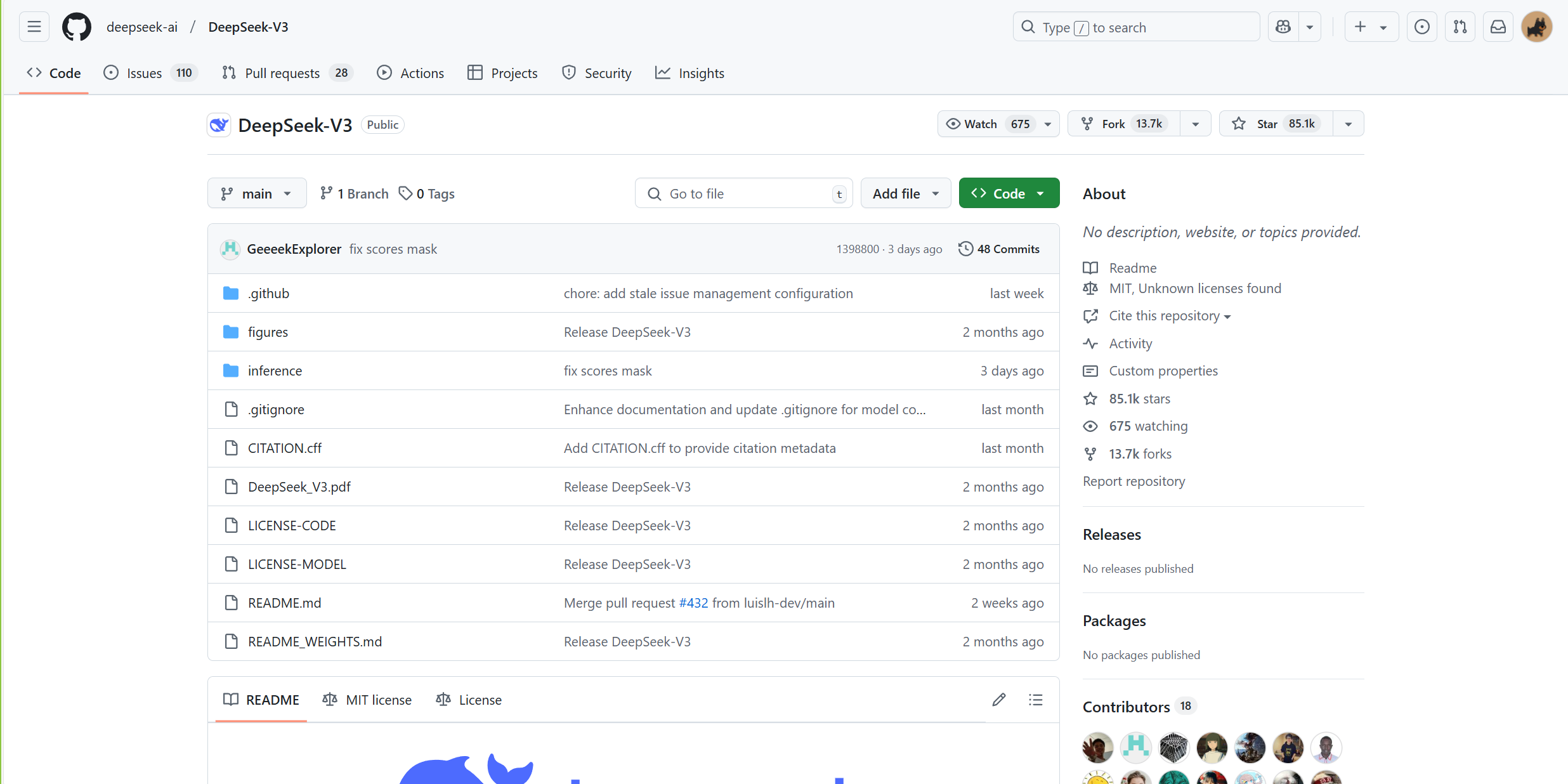Open the notifications inbox icon
This screenshot has width=1568, height=784.
(x=1498, y=27)
